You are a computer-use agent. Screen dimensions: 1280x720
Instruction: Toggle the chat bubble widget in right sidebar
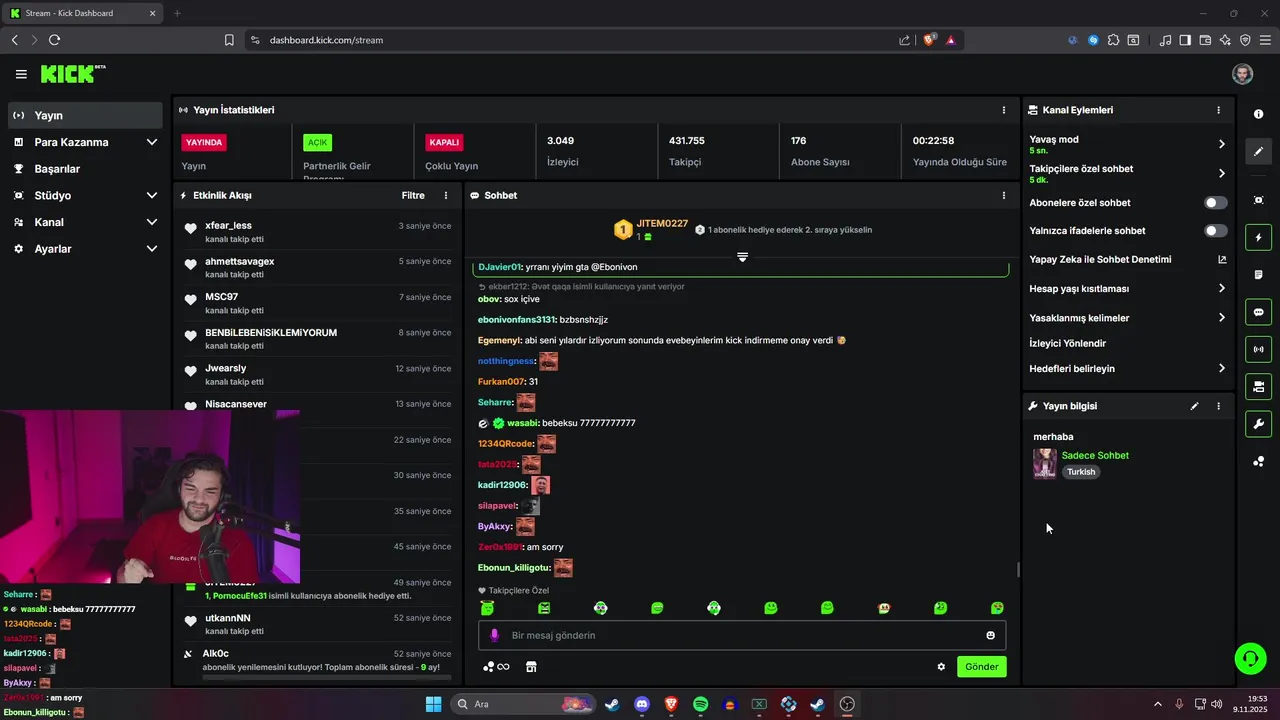coord(1258,312)
